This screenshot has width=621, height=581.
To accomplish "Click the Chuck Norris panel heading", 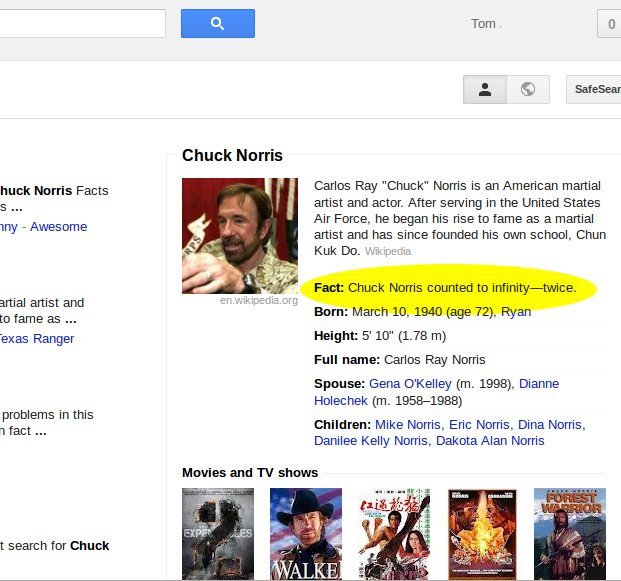I will click(232, 155).
